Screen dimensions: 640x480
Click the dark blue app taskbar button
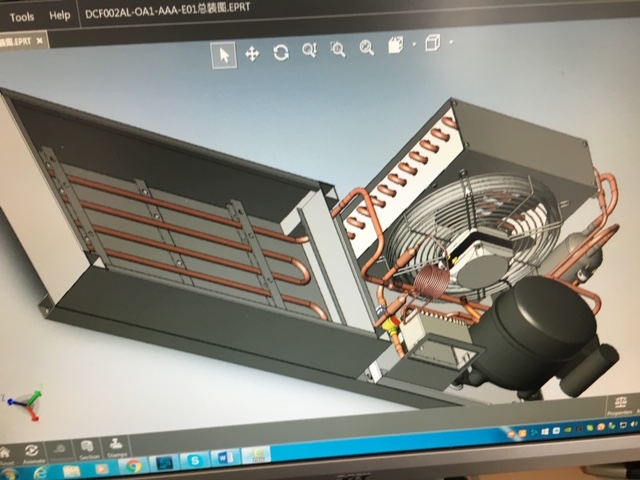pos(164,463)
